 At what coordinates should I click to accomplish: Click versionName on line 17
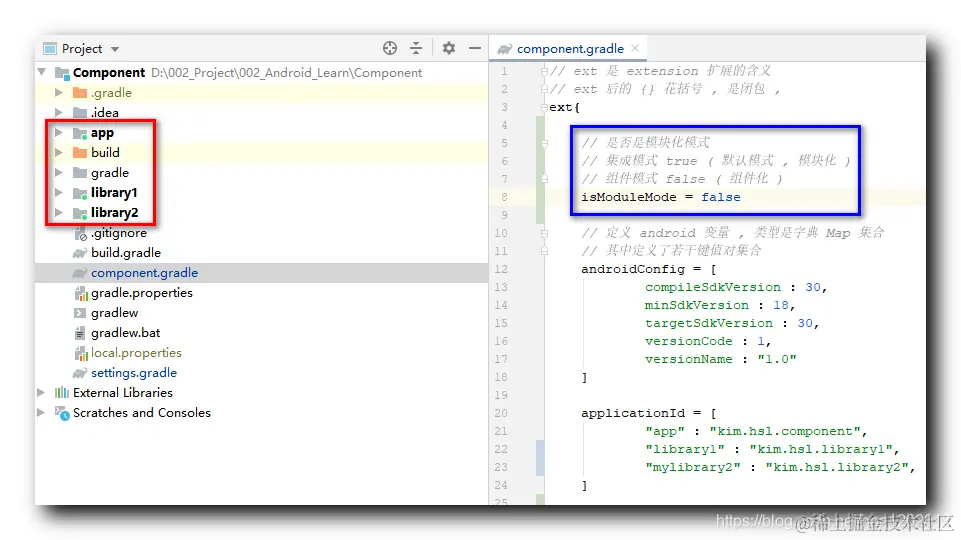click(x=688, y=359)
